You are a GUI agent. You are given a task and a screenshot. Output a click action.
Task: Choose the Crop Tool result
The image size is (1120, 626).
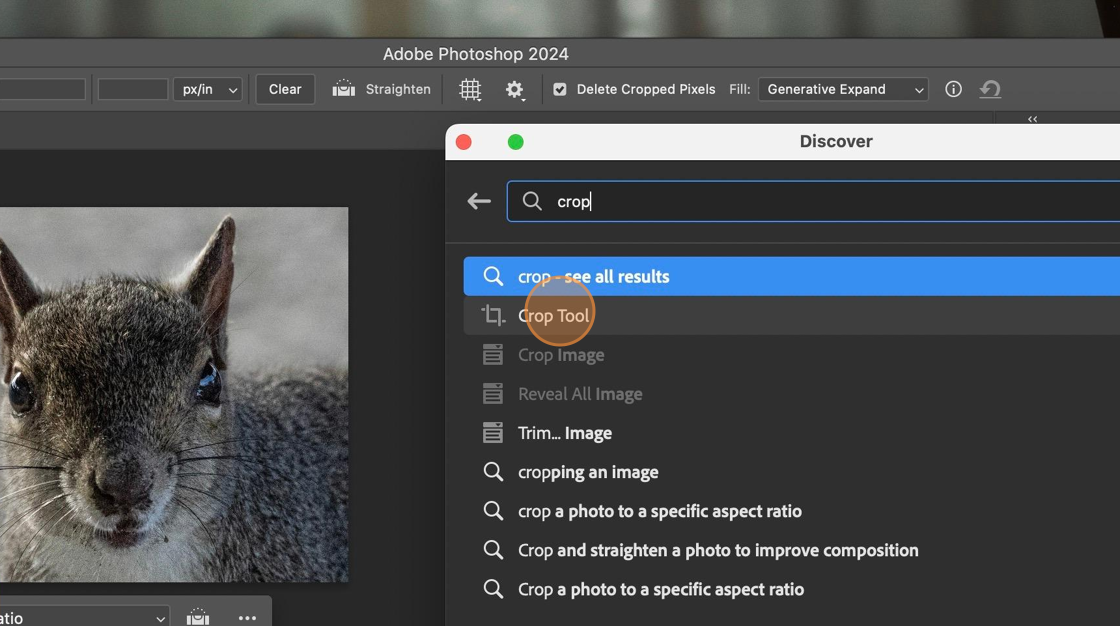click(791, 315)
